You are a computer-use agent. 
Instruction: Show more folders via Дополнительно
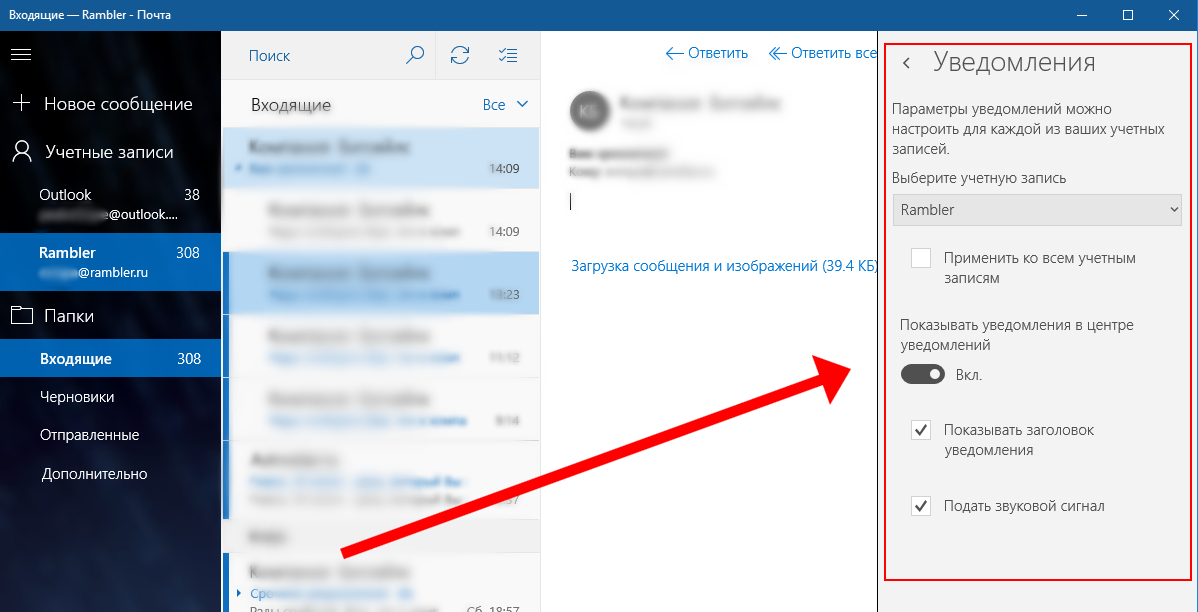pyautogui.click(x=94, y=474)
